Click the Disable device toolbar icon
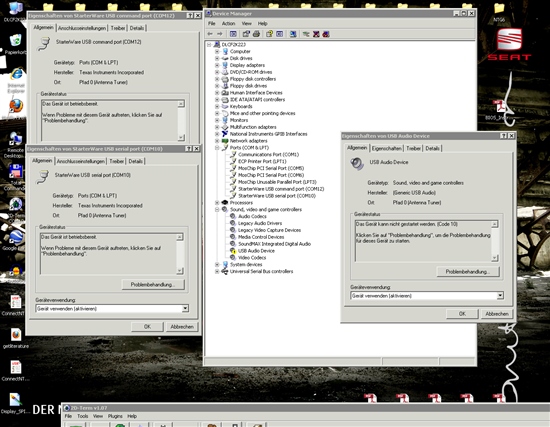Image resolution: width=550 pixels, height=427 pixels. click(326, 34)
